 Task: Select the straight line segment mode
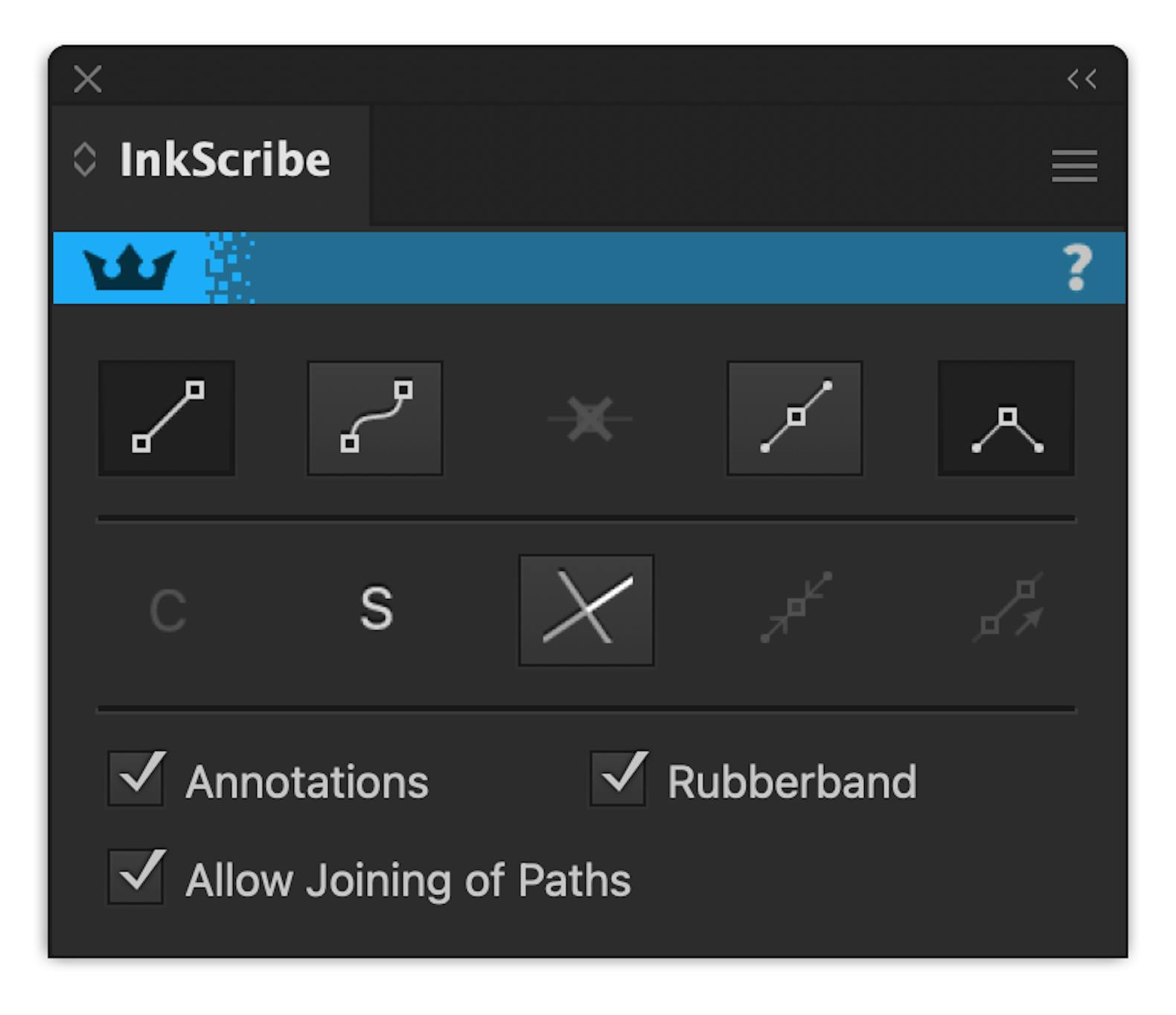click(x=166, y=417)
